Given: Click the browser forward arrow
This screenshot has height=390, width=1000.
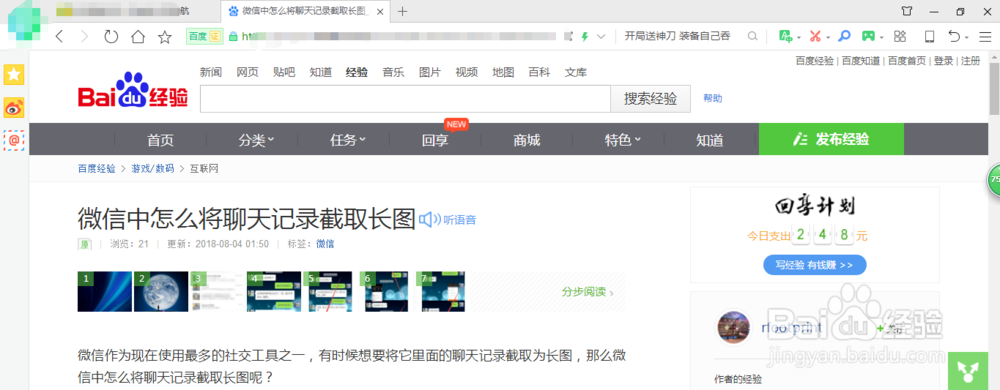Looking at the screenshot, I should click(x=84, y=37).
